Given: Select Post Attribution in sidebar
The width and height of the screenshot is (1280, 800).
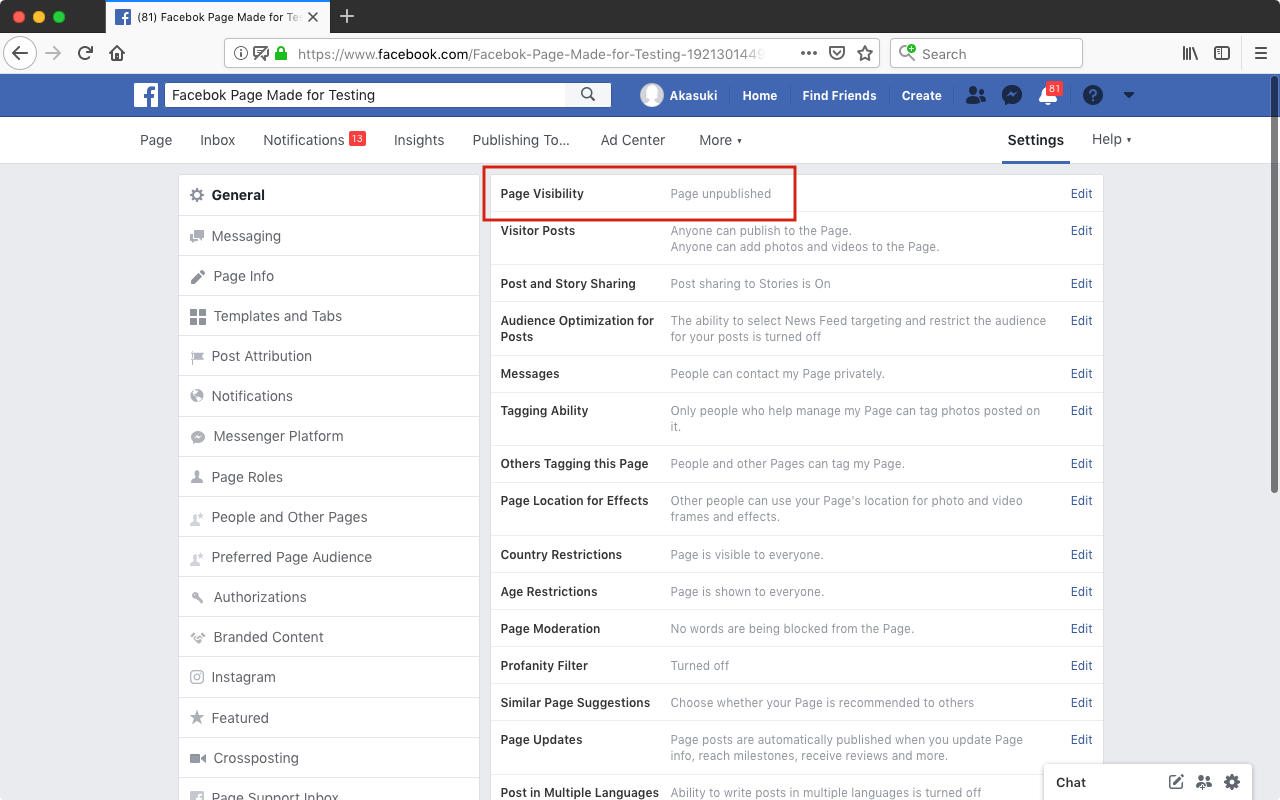Looking at the screenshot, I should (329, 356).
